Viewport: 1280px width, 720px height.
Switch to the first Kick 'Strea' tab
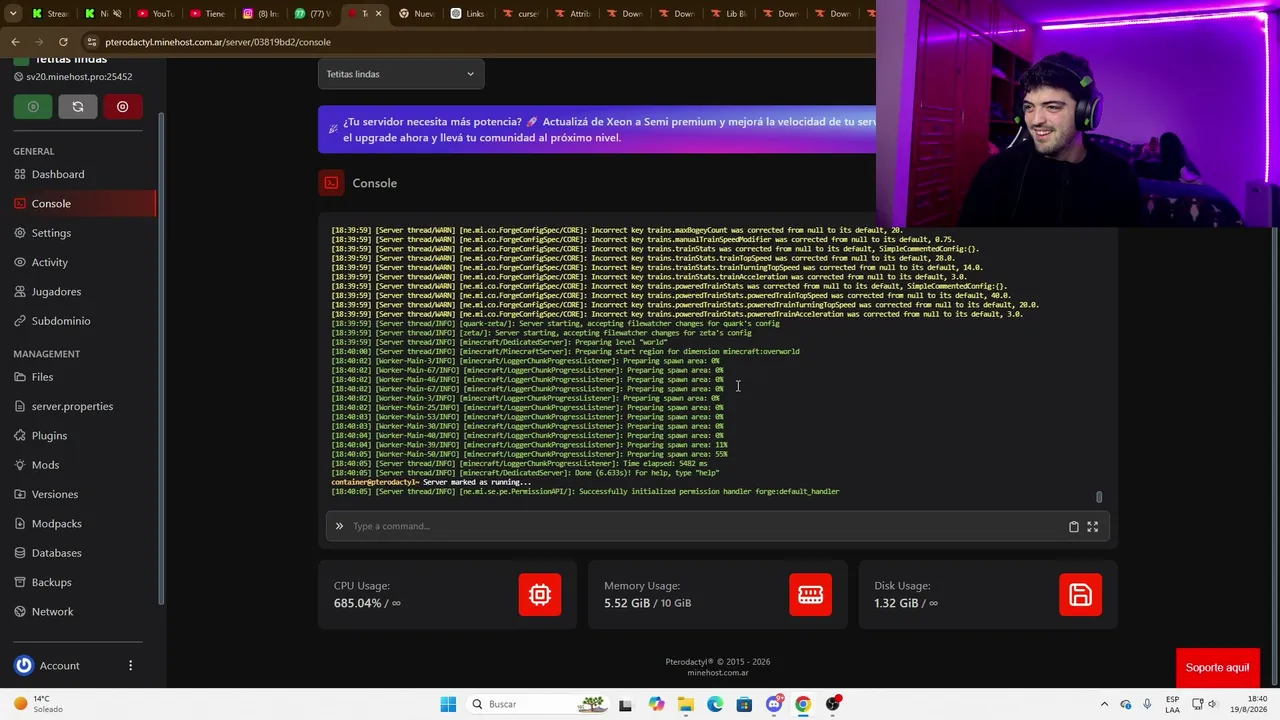click(49, 14)
